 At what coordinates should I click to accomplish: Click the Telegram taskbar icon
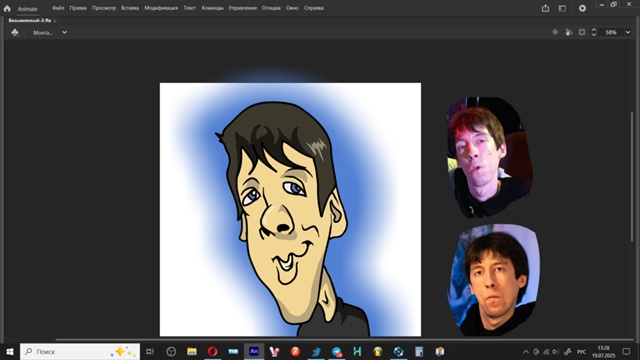(337, 351)
